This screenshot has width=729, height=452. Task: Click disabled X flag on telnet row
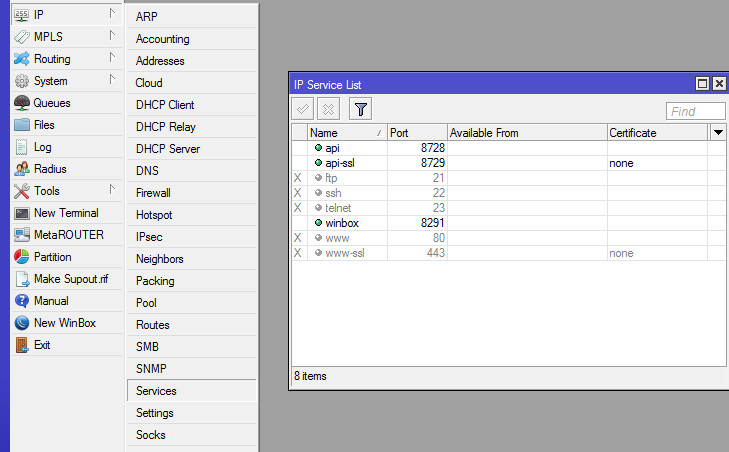[x=297, y=208]
